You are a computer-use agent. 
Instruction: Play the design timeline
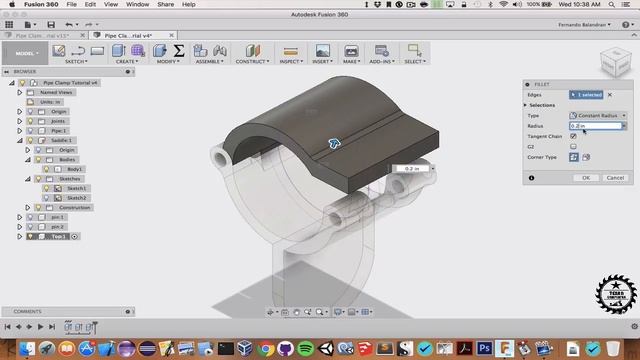40,327
